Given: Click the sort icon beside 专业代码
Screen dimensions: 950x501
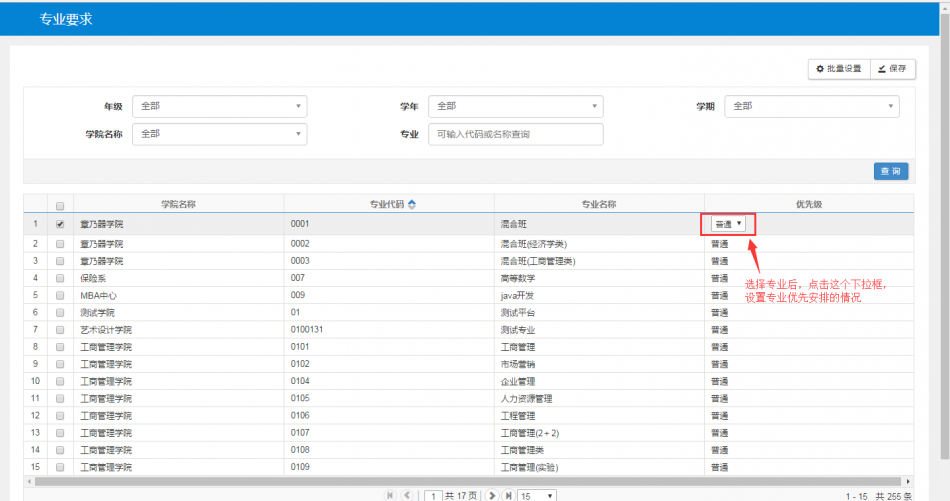Looking at the screenshot, I should (412, 204).
